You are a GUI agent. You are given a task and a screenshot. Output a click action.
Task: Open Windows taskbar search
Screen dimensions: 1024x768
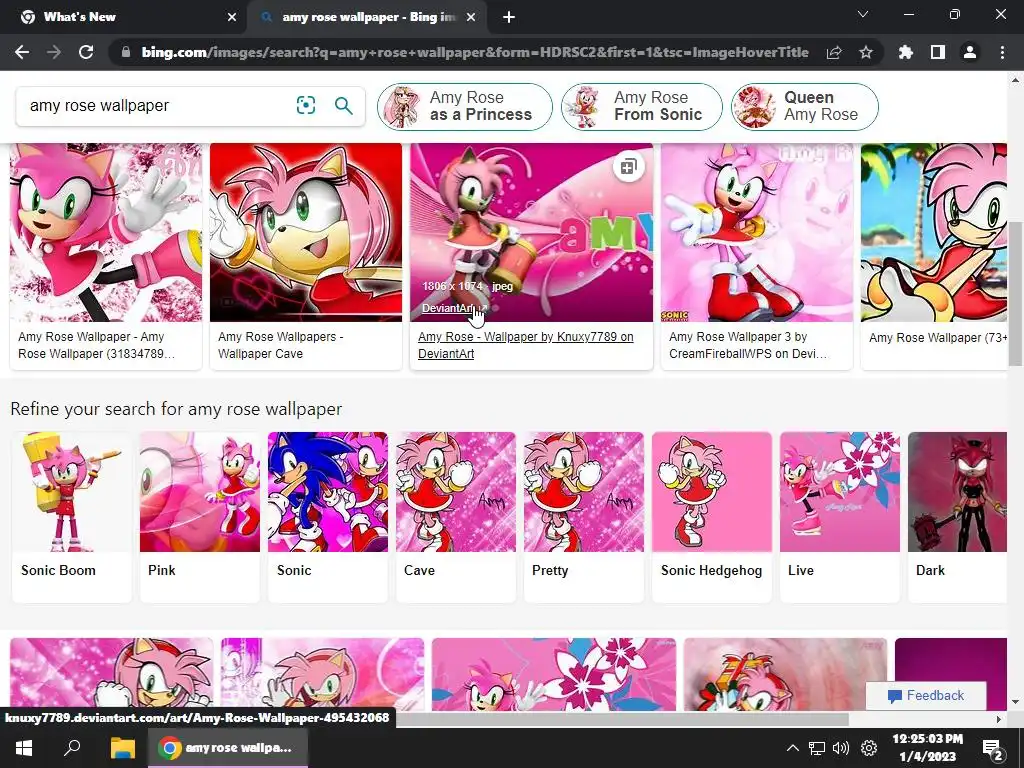pyautogui.click(x=72, y=748)
